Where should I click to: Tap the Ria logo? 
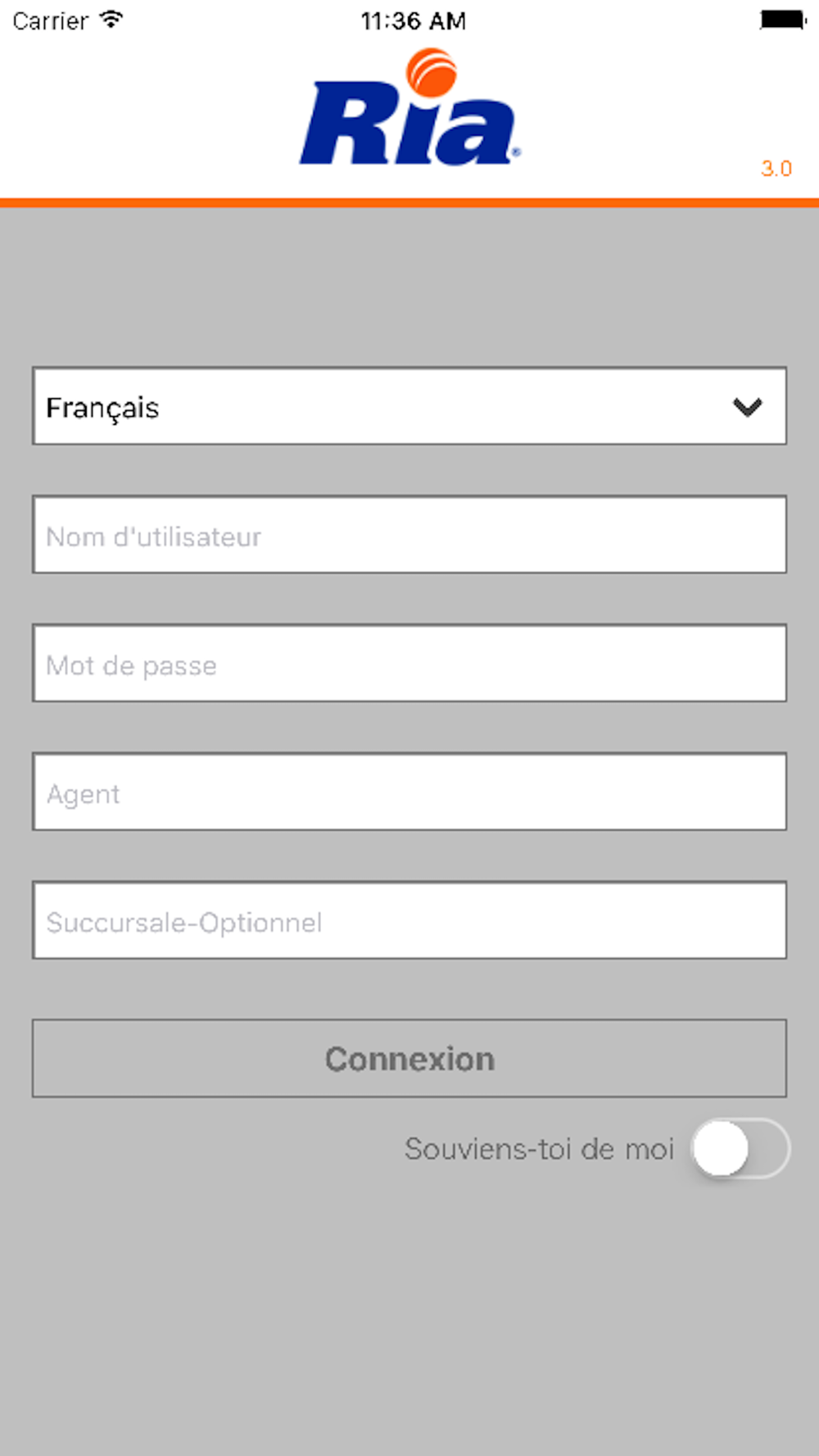409,106
